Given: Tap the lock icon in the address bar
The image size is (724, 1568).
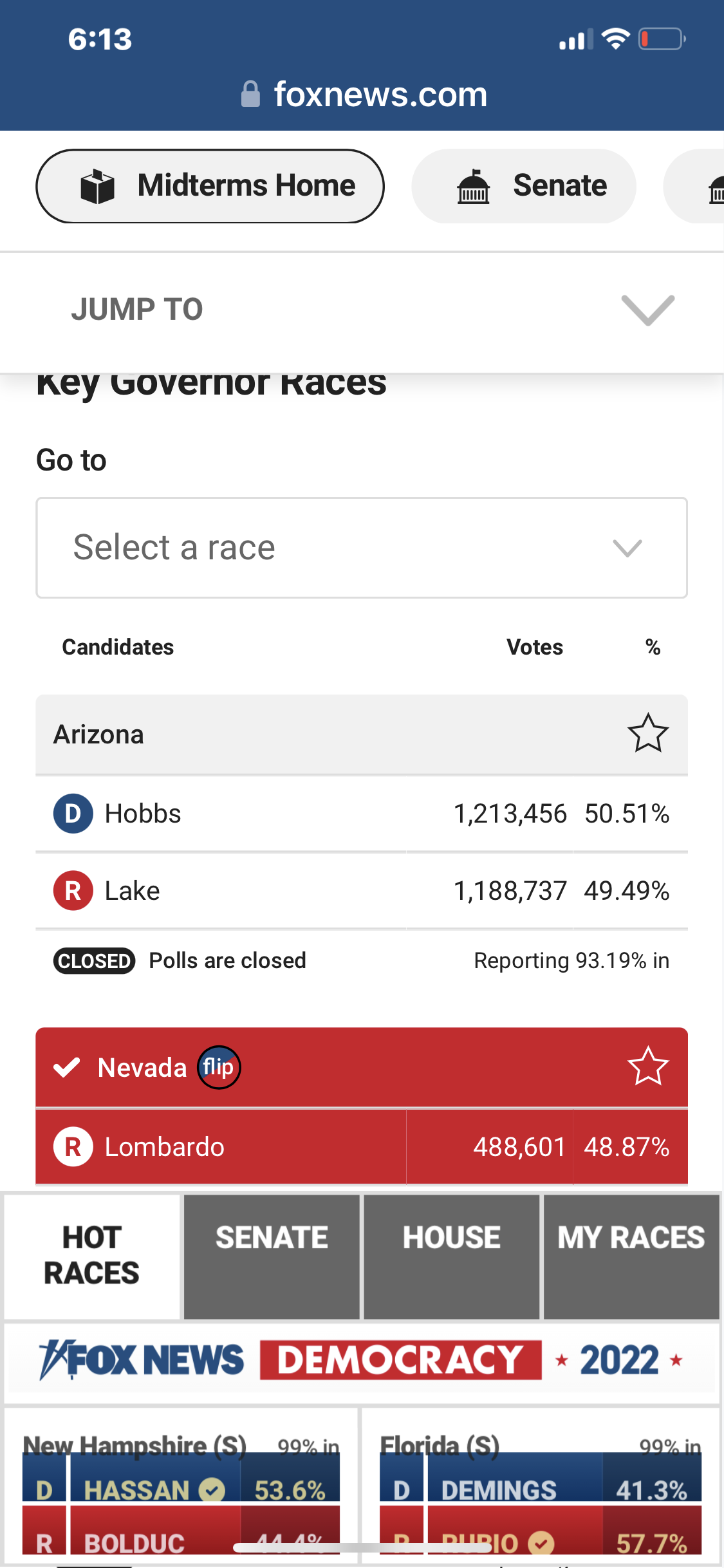Looking at the screenshot, I should click(x=250, y=95).
